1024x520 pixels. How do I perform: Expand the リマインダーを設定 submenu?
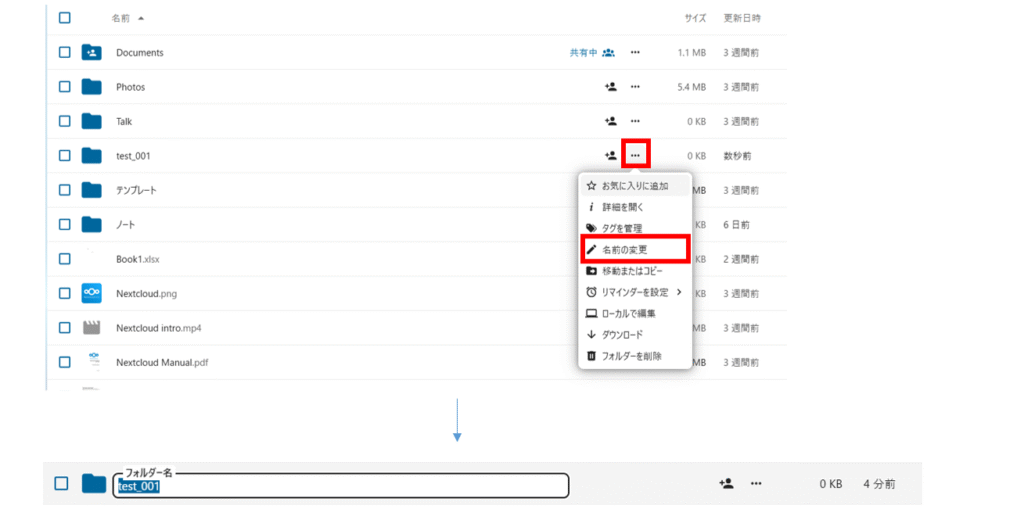635,292
